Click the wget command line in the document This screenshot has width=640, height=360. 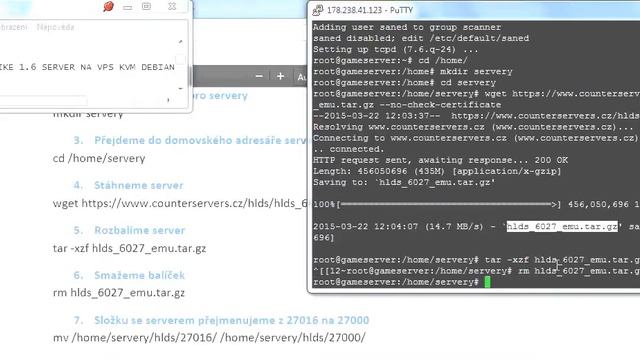pyautogui.click(x=180, y=203)
